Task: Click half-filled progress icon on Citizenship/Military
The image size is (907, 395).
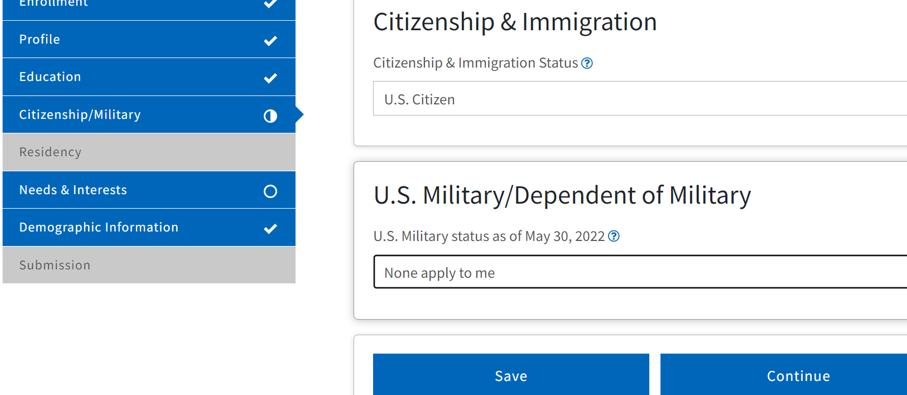Action: pos(270,116)
